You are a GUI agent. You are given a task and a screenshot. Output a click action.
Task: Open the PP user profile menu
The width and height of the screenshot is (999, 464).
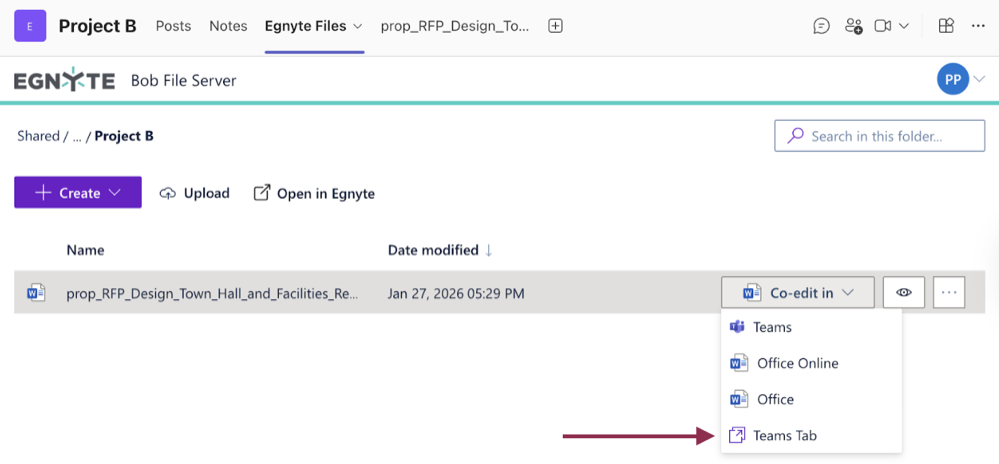click(x=953, y=80)
